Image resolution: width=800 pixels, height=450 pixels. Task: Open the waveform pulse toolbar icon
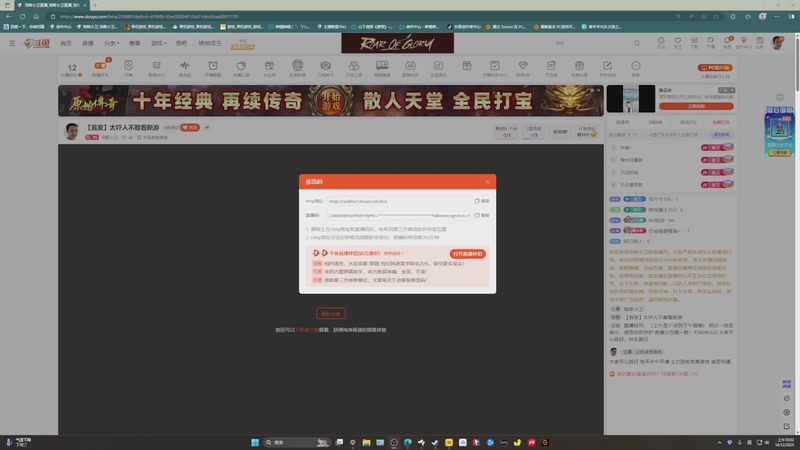pos(185,66)
